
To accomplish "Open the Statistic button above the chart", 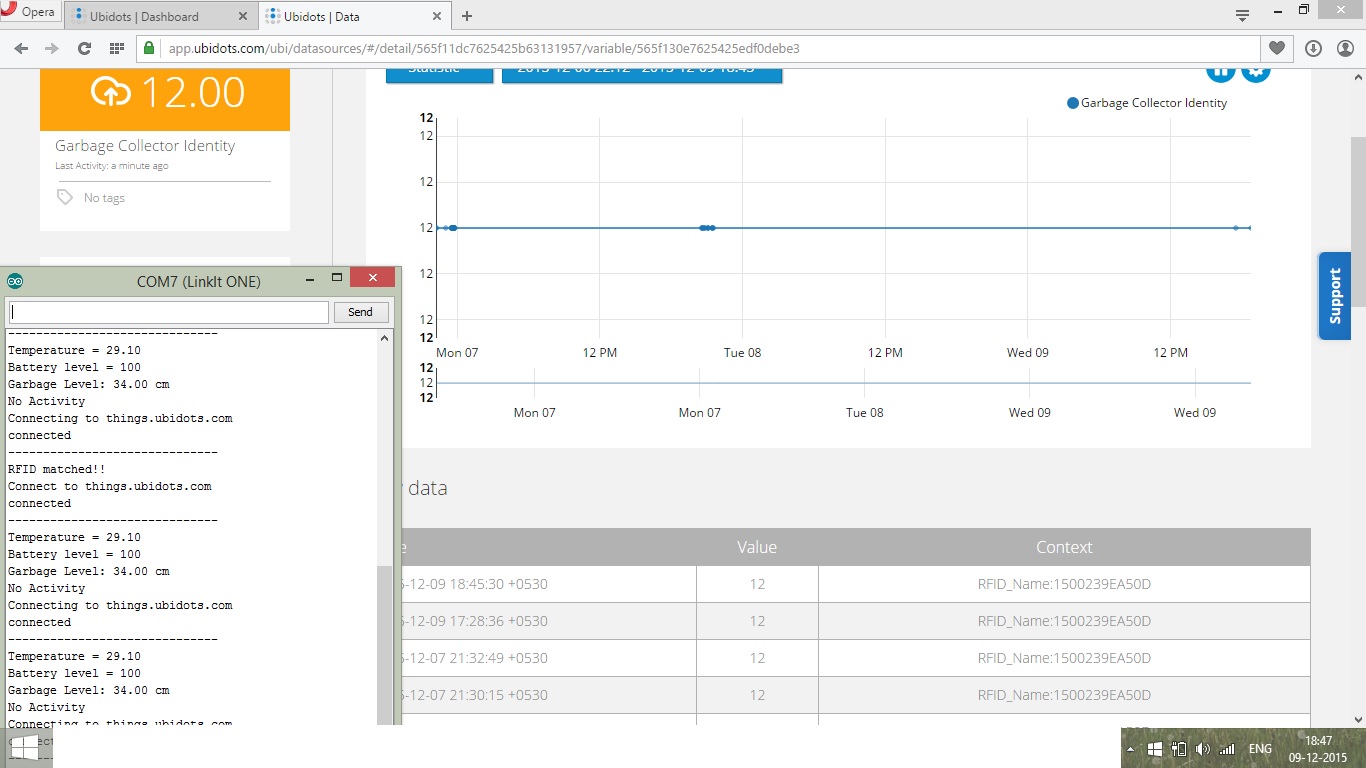I will click(x=439, y=75).
